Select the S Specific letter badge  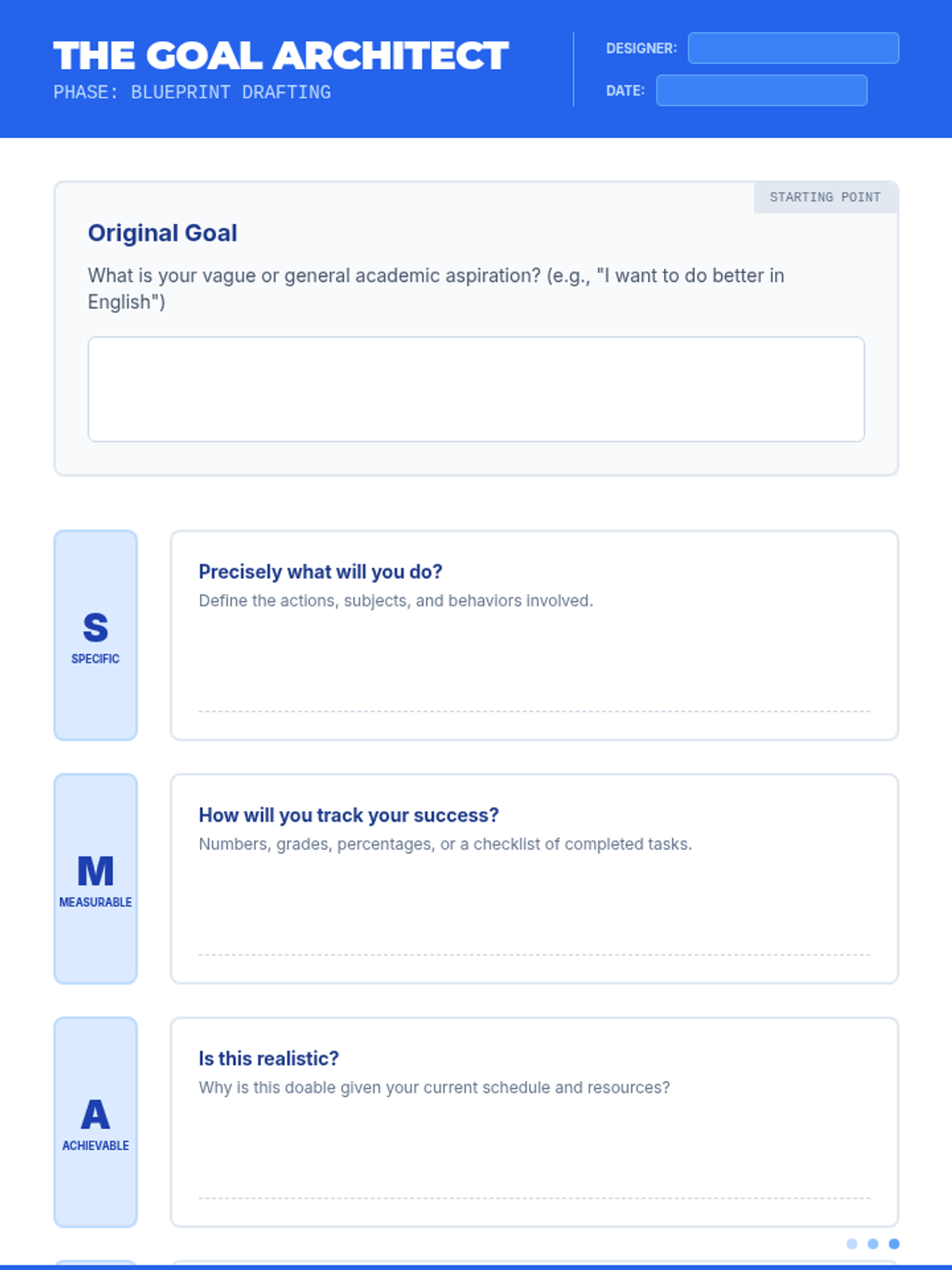pos(95,635)
